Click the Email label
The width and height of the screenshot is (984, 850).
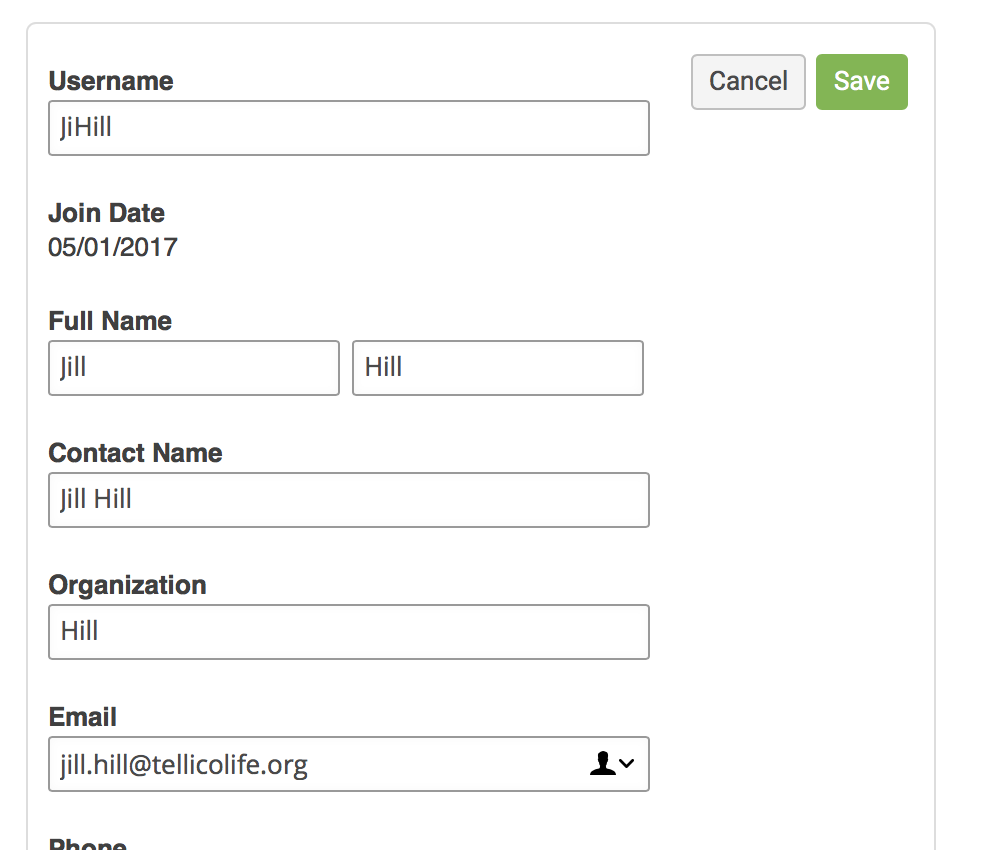tap(83, 717)
